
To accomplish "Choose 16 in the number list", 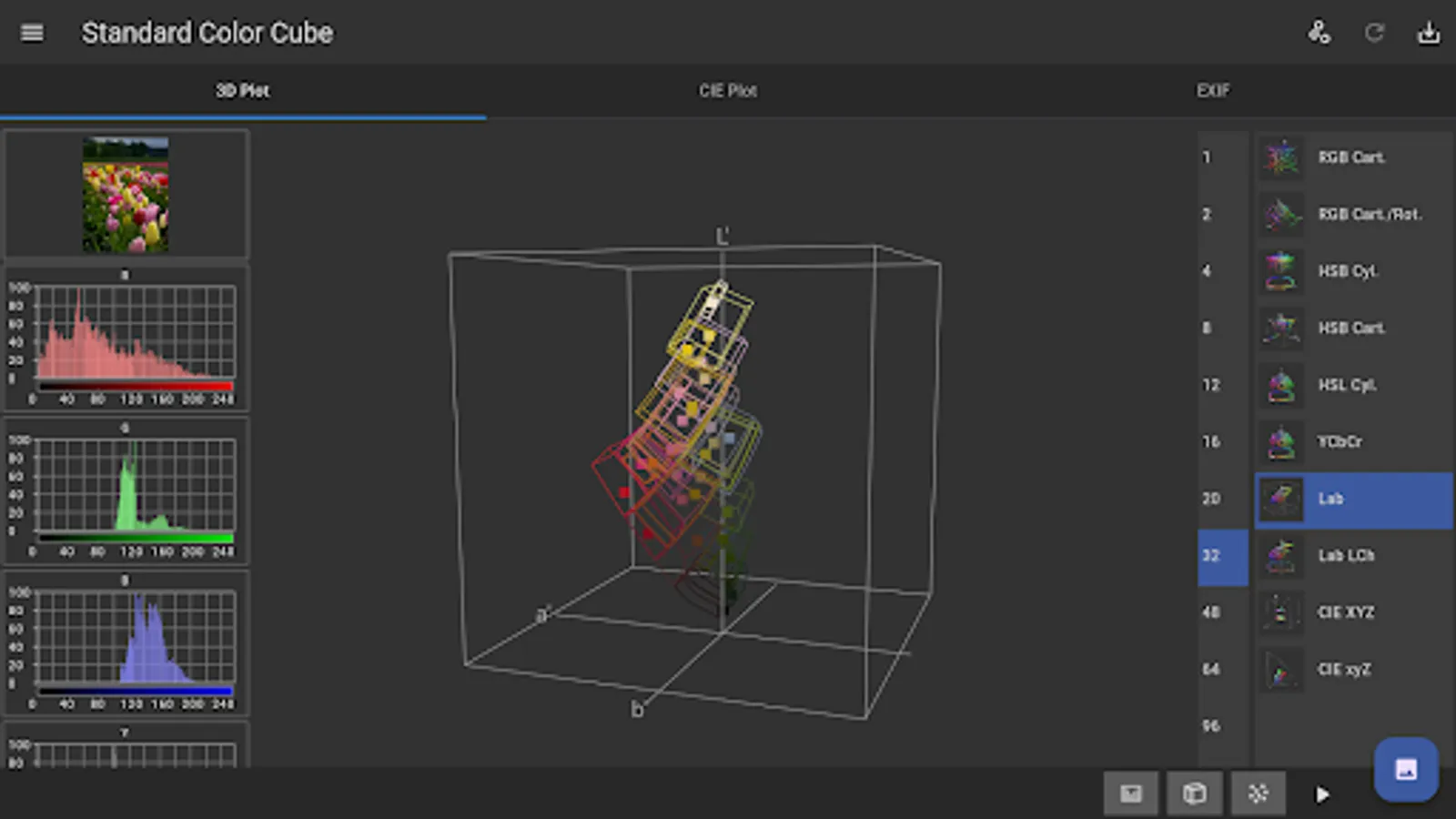I will click(1223, 442).
